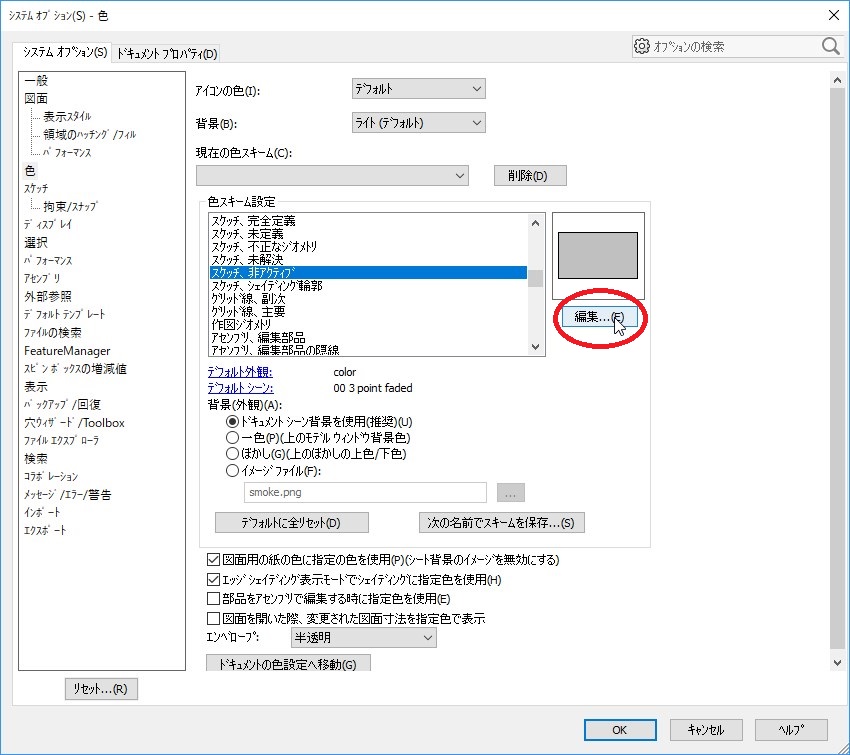The width and height of the screenshot is (850, 755).
Task: Click the デフォルトシーン link
Action: click(241, 388)
